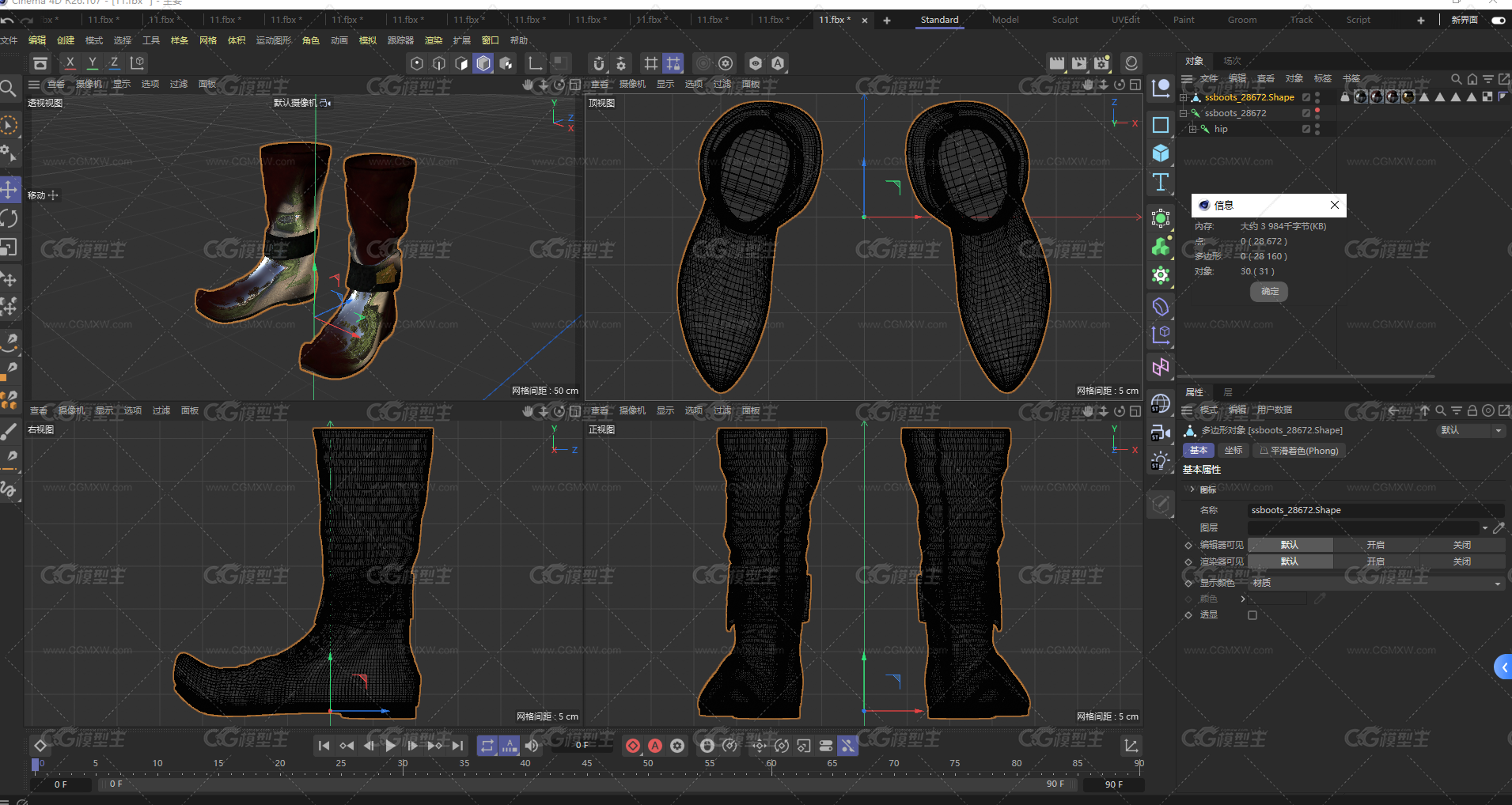Click the current frame field showing 0 F

coord(582,745)
